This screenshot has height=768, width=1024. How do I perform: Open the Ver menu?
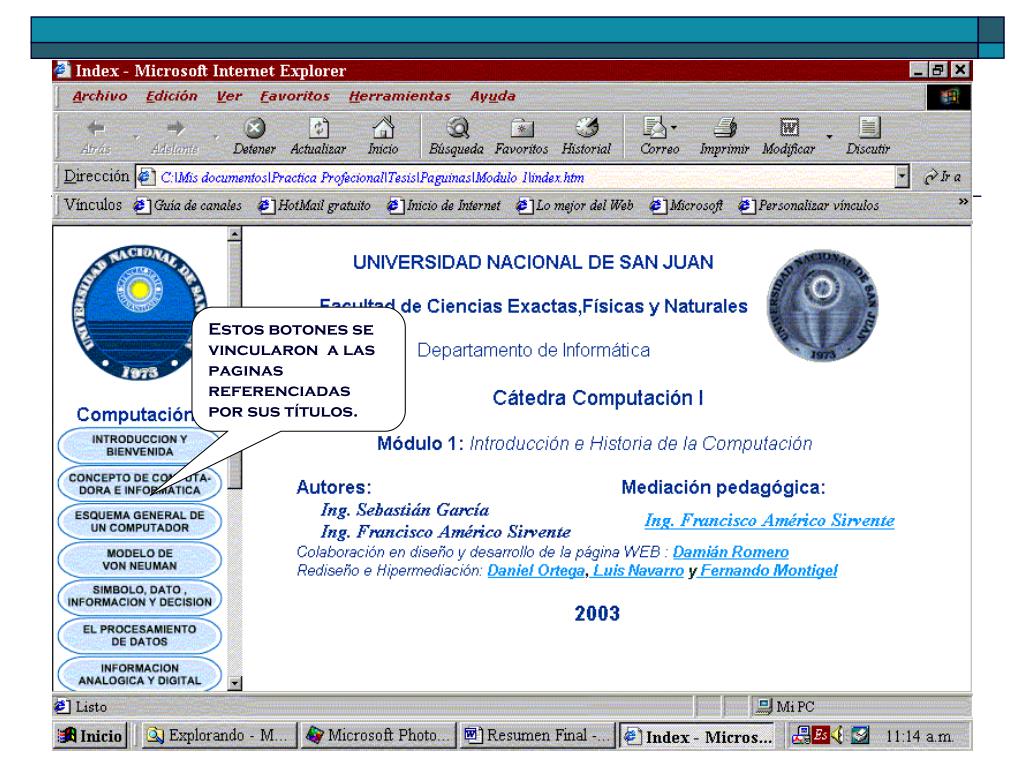click(x=229, y=96)
